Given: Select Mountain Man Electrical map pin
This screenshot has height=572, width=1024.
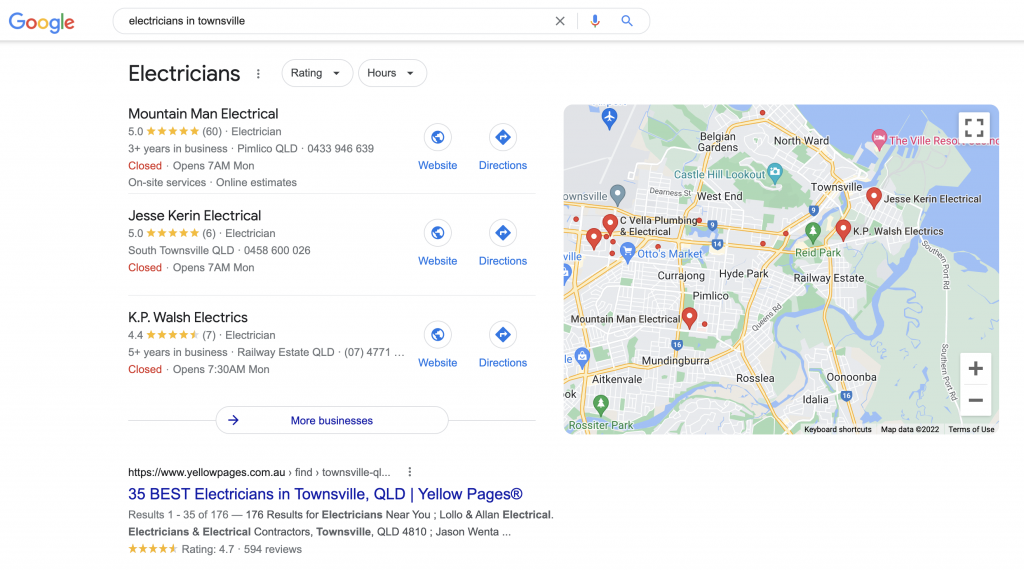Looking at the screenshot, I should (x=689, y=317).
